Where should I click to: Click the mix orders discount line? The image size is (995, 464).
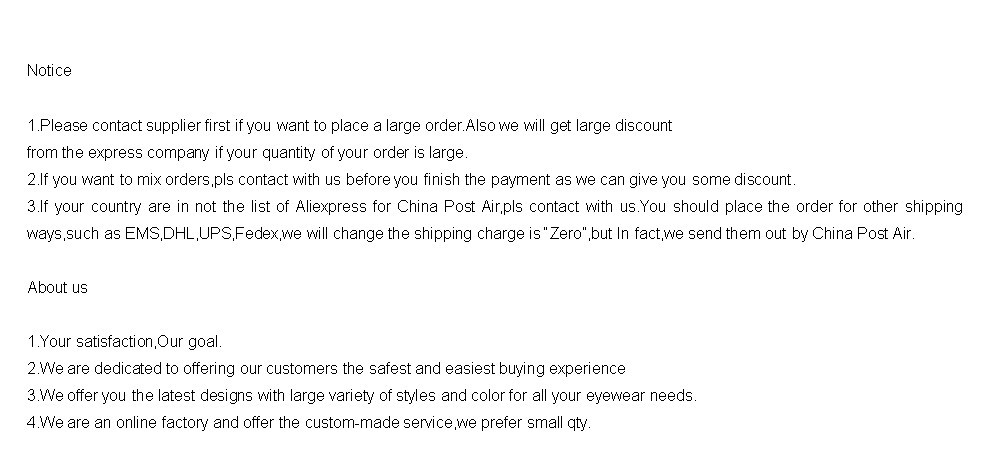tap(411, 180)
